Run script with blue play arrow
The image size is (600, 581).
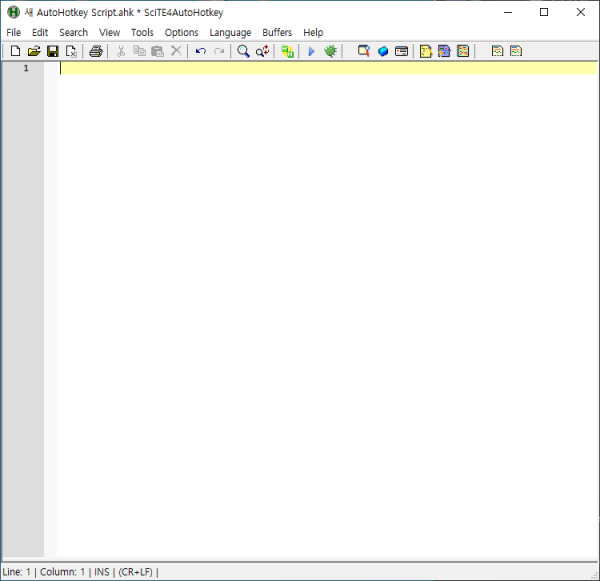[x=311, y=51]
